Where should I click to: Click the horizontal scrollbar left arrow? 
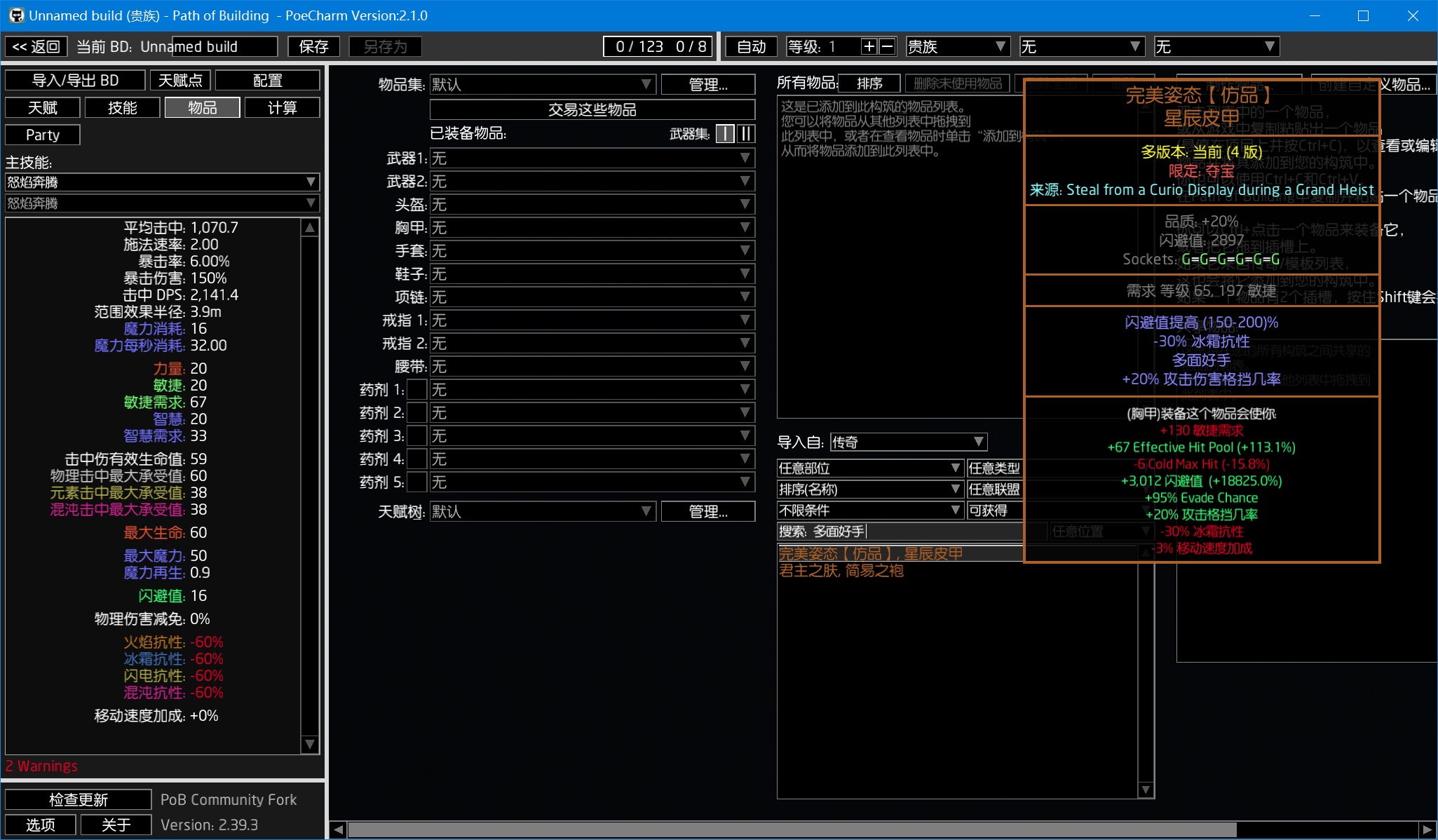tap(339, 830)
